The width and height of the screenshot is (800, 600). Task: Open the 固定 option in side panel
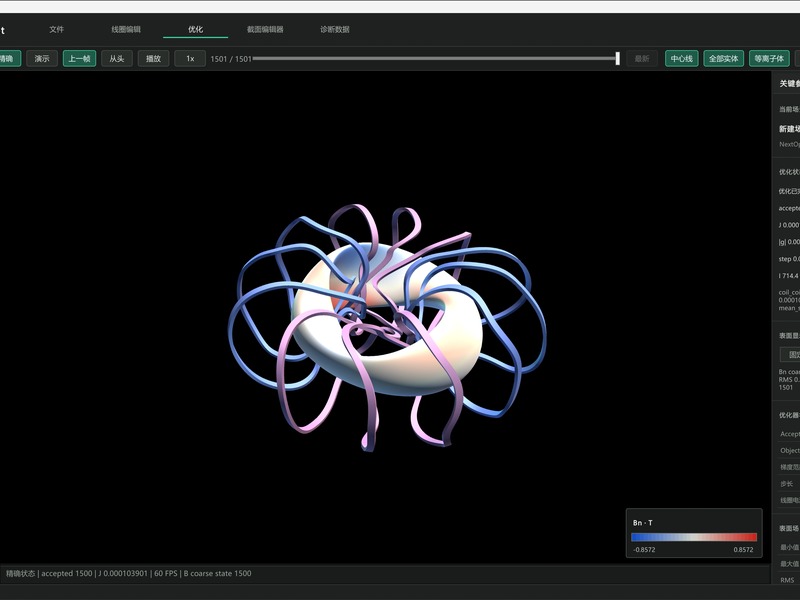[x=791, y=355]
